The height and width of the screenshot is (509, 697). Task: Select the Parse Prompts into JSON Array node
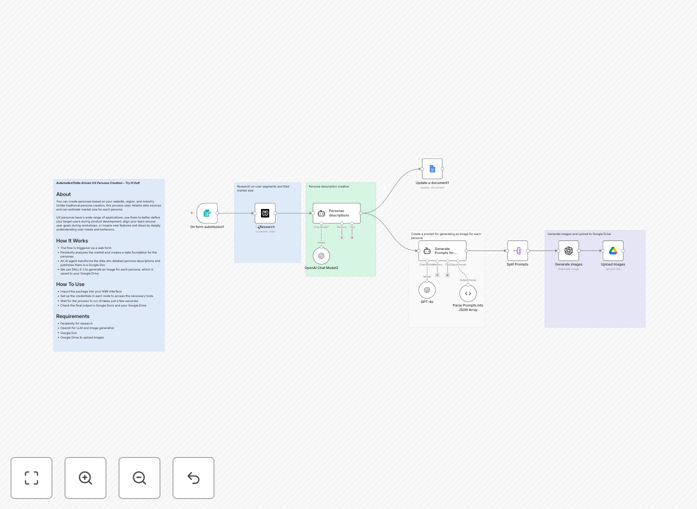click(468, 293)
